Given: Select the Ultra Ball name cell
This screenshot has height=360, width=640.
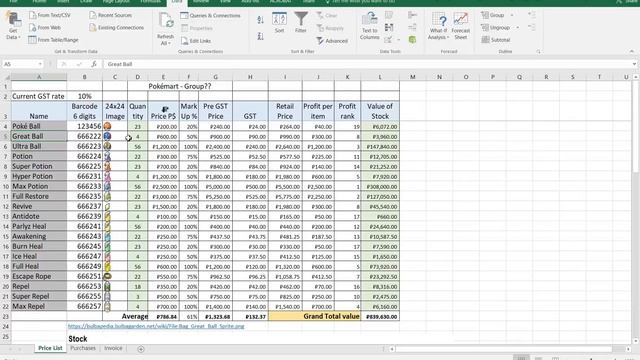Looking at the screenshot, I should click(39, 147).
